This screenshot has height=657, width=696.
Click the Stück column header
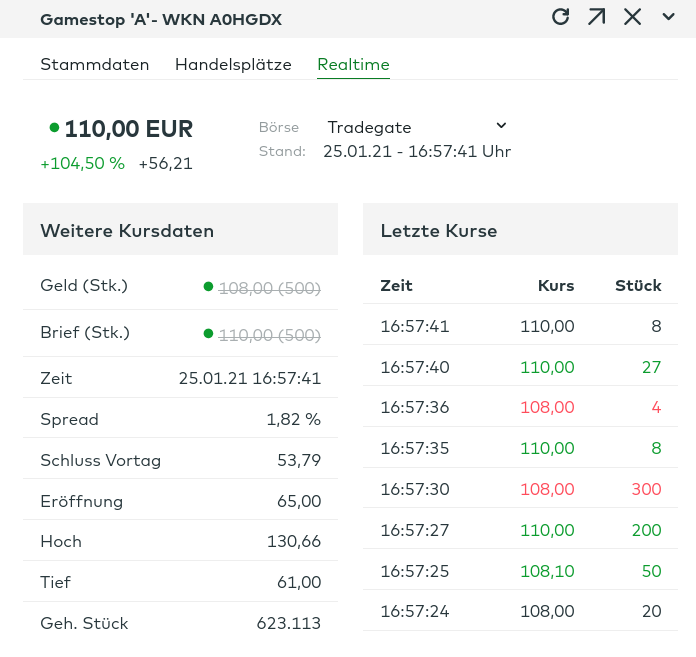[638, 286]
